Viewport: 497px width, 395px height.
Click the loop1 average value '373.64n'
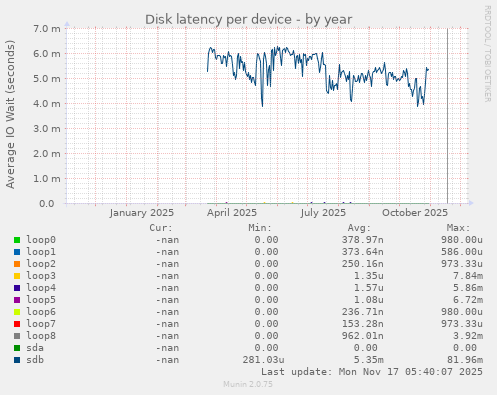coord(363,252)
